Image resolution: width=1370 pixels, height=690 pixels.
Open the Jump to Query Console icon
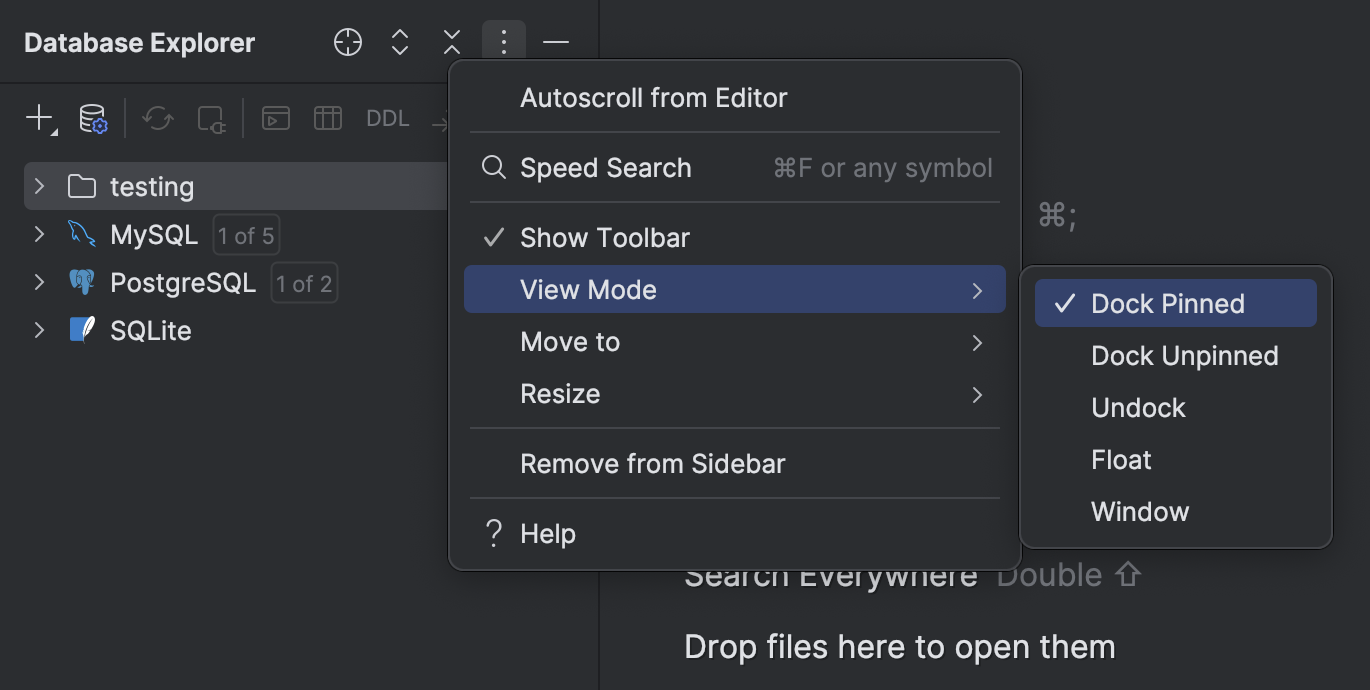pos(275,117)
